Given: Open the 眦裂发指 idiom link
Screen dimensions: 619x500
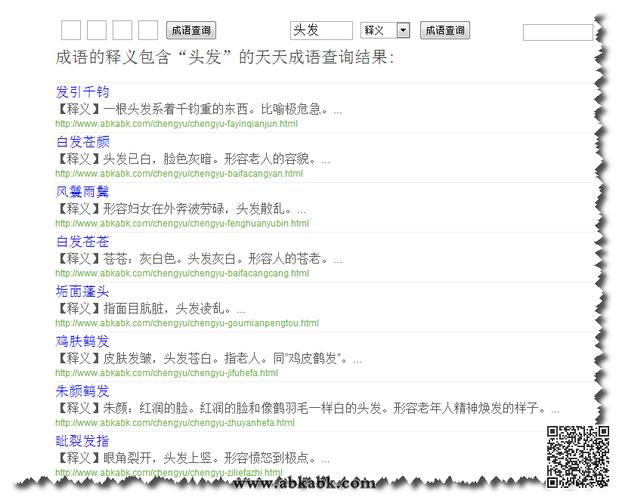Looking at the screenshot, I should (83, 441).
